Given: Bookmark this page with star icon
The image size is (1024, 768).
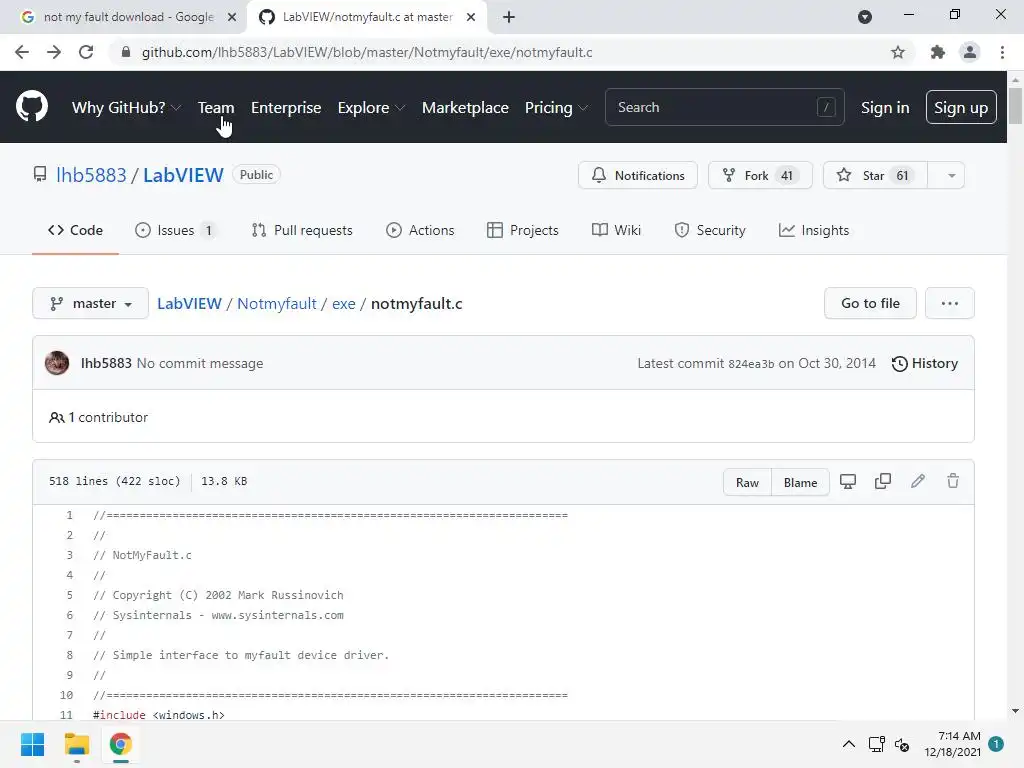Looking at the screenshot, I should pyautogui.click(x=898, y=52).
